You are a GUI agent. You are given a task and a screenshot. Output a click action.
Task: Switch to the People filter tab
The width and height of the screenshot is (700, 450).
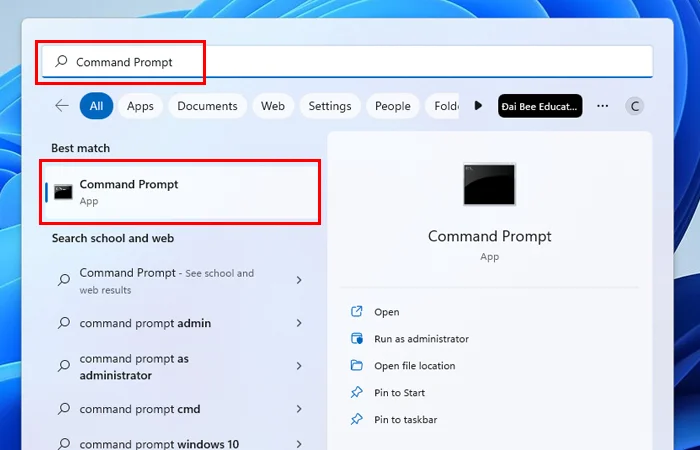point(392,106)
